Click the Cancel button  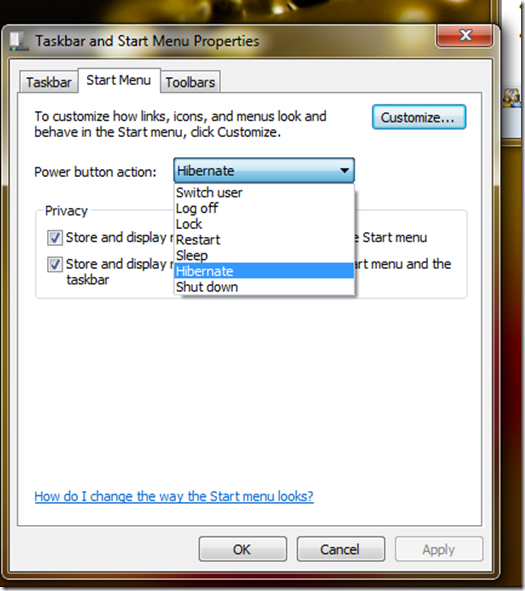click(x=340, y=549)
